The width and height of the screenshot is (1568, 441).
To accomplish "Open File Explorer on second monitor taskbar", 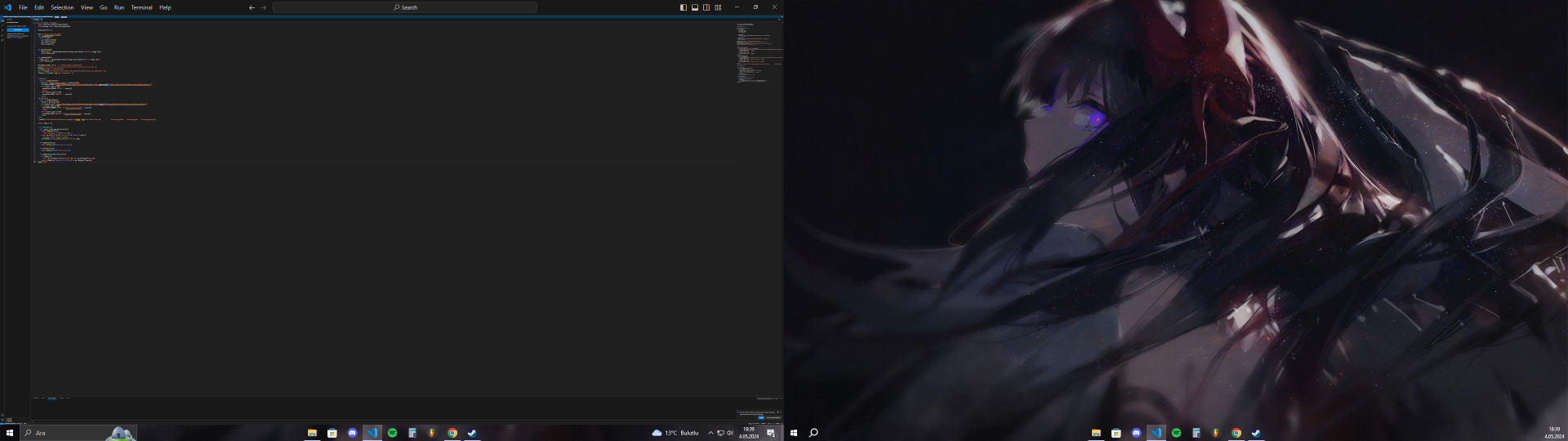I will (1096, 433).
